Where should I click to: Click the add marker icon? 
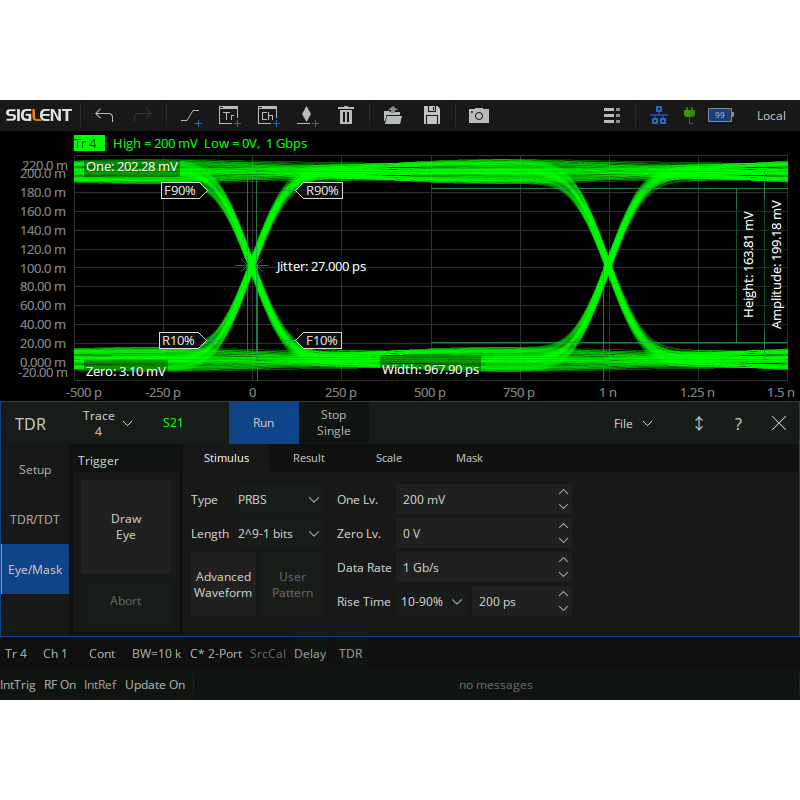[307, 115]
